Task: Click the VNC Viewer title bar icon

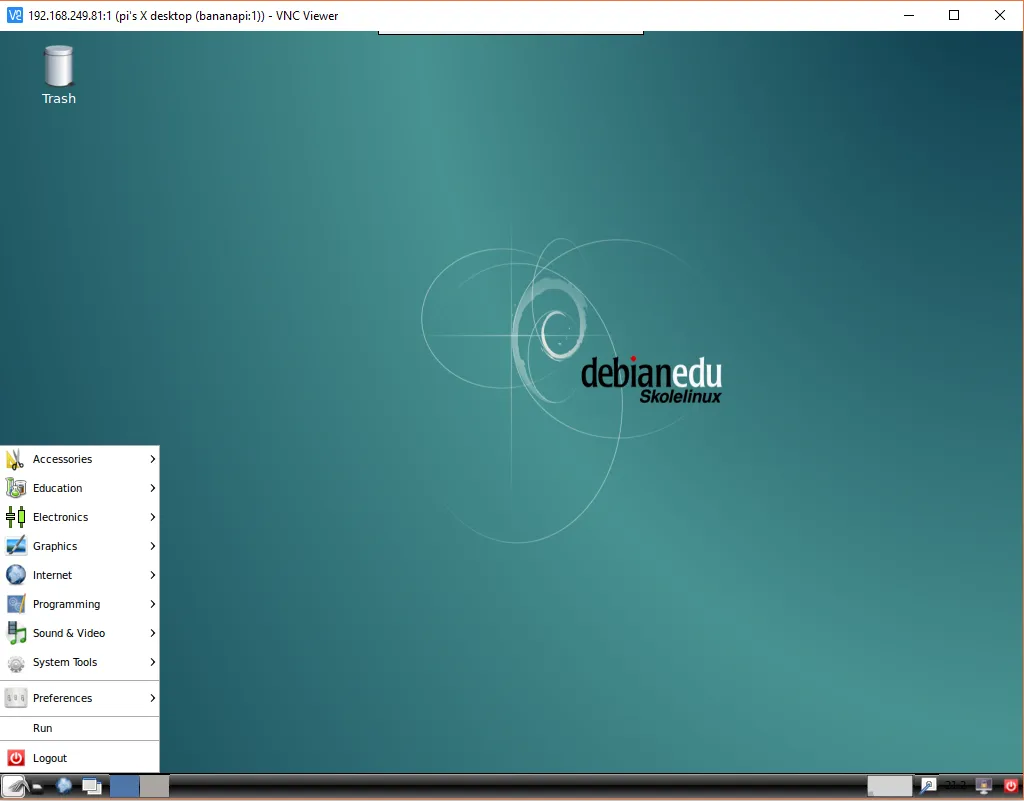Action: tap(14, 15)
